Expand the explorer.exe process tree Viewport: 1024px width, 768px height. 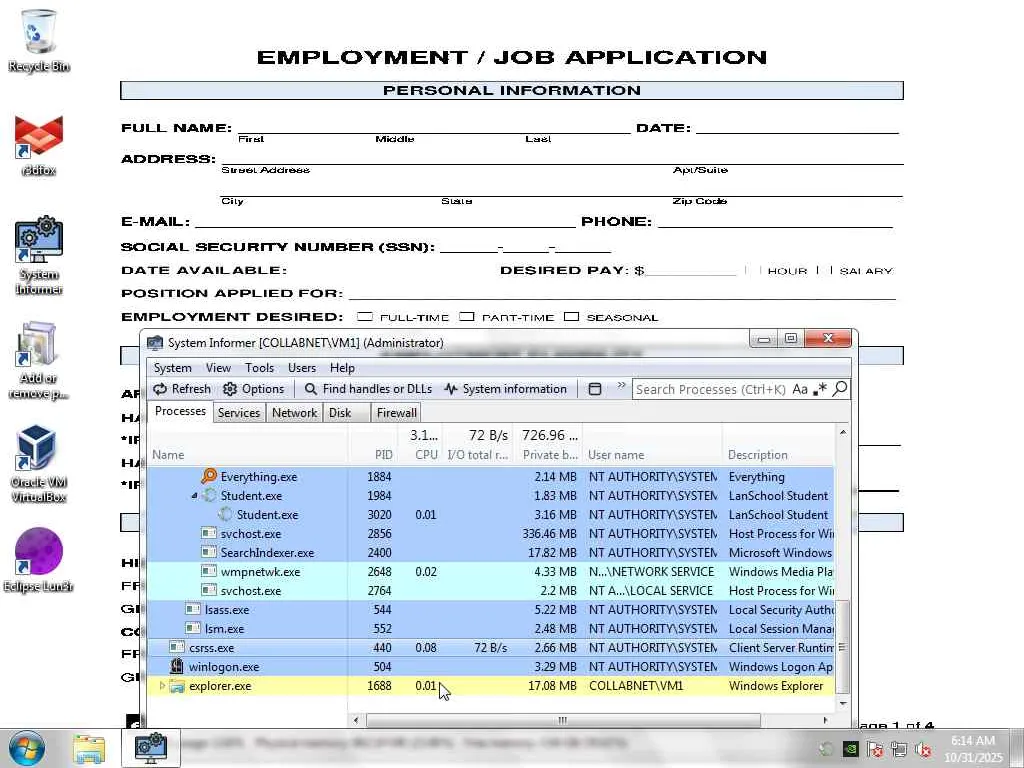coord(163,686)
